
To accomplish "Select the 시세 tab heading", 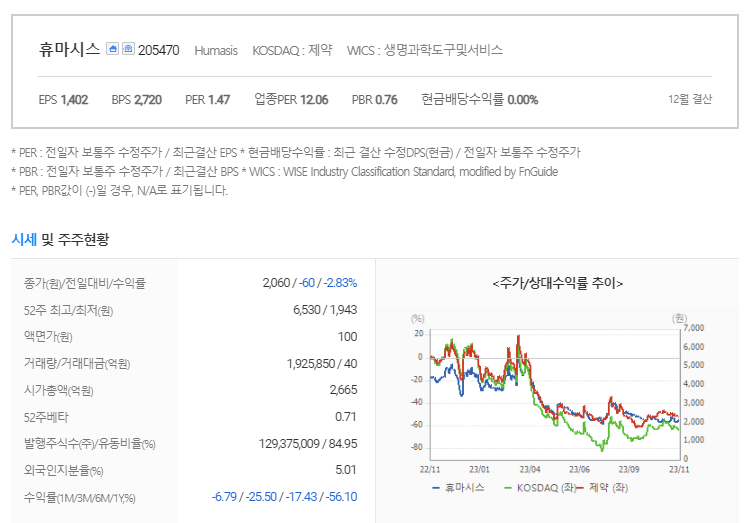I will pyautogui.click(x=24, y=239).
